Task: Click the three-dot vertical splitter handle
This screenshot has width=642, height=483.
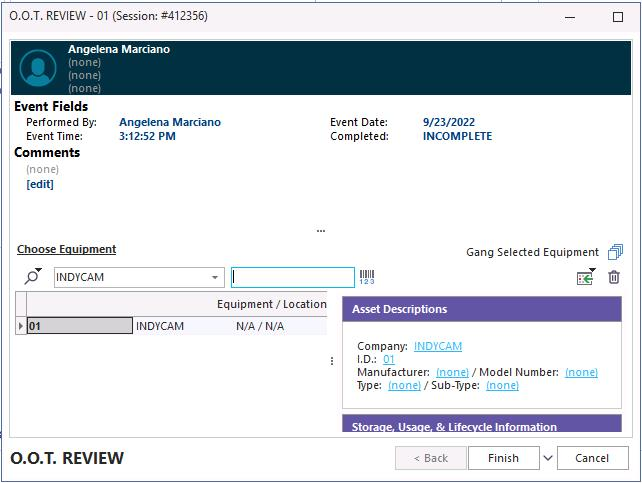Action: coord(332,361)
